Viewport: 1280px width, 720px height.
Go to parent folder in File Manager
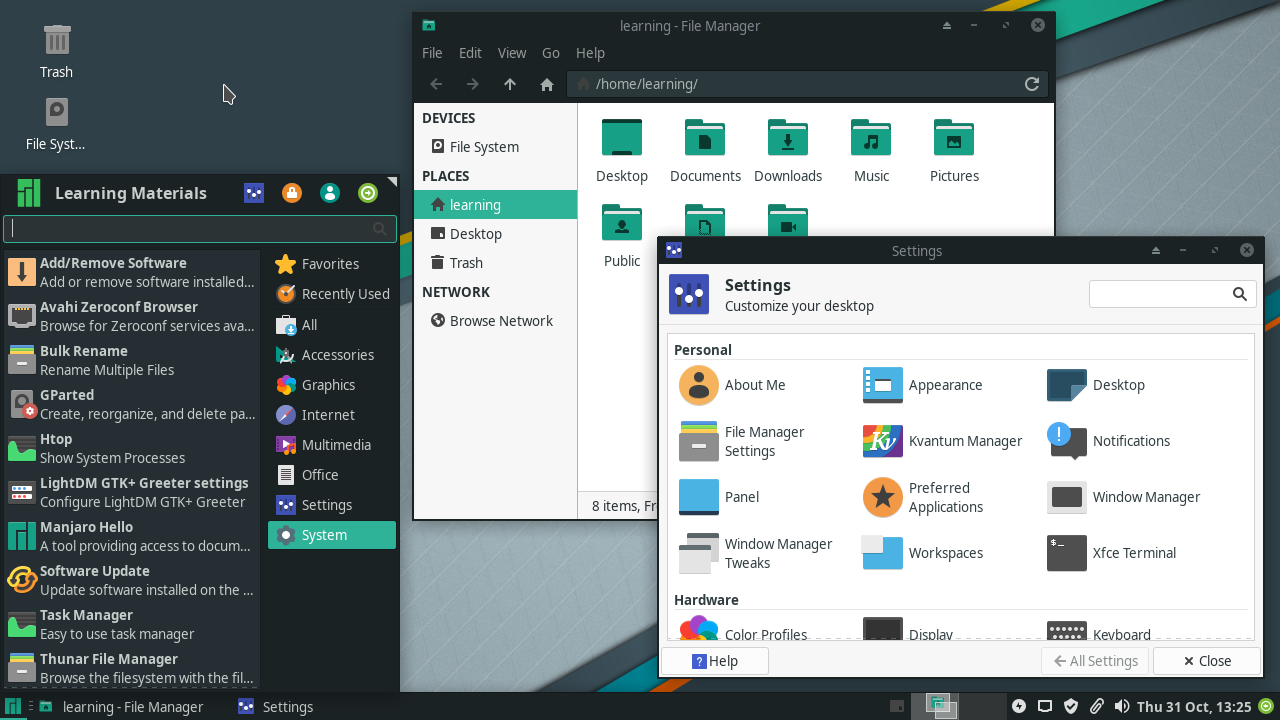point(510,84)
